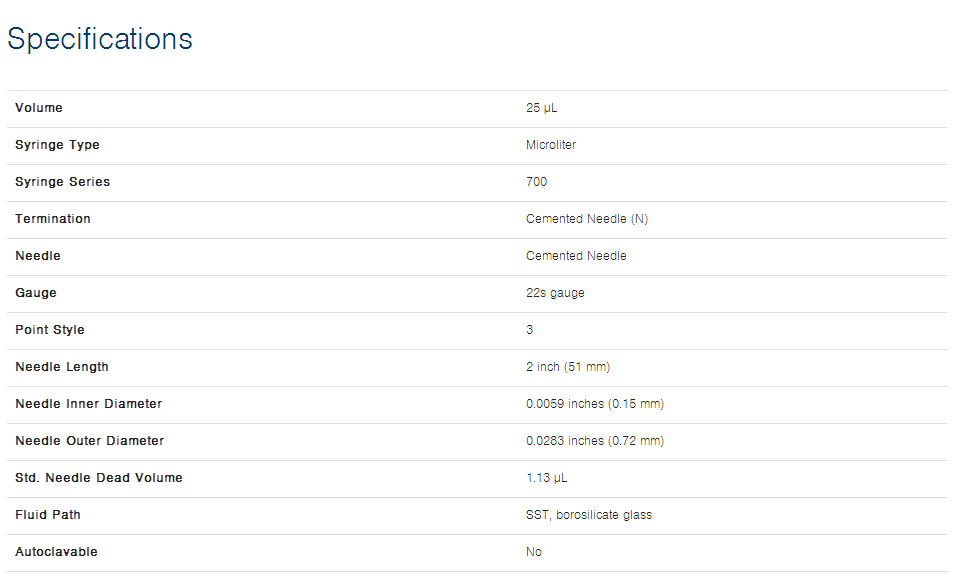Select the Termination row label
Image resolution: width=957 pixels, height=574 pixels.
[x=53, y=219]
